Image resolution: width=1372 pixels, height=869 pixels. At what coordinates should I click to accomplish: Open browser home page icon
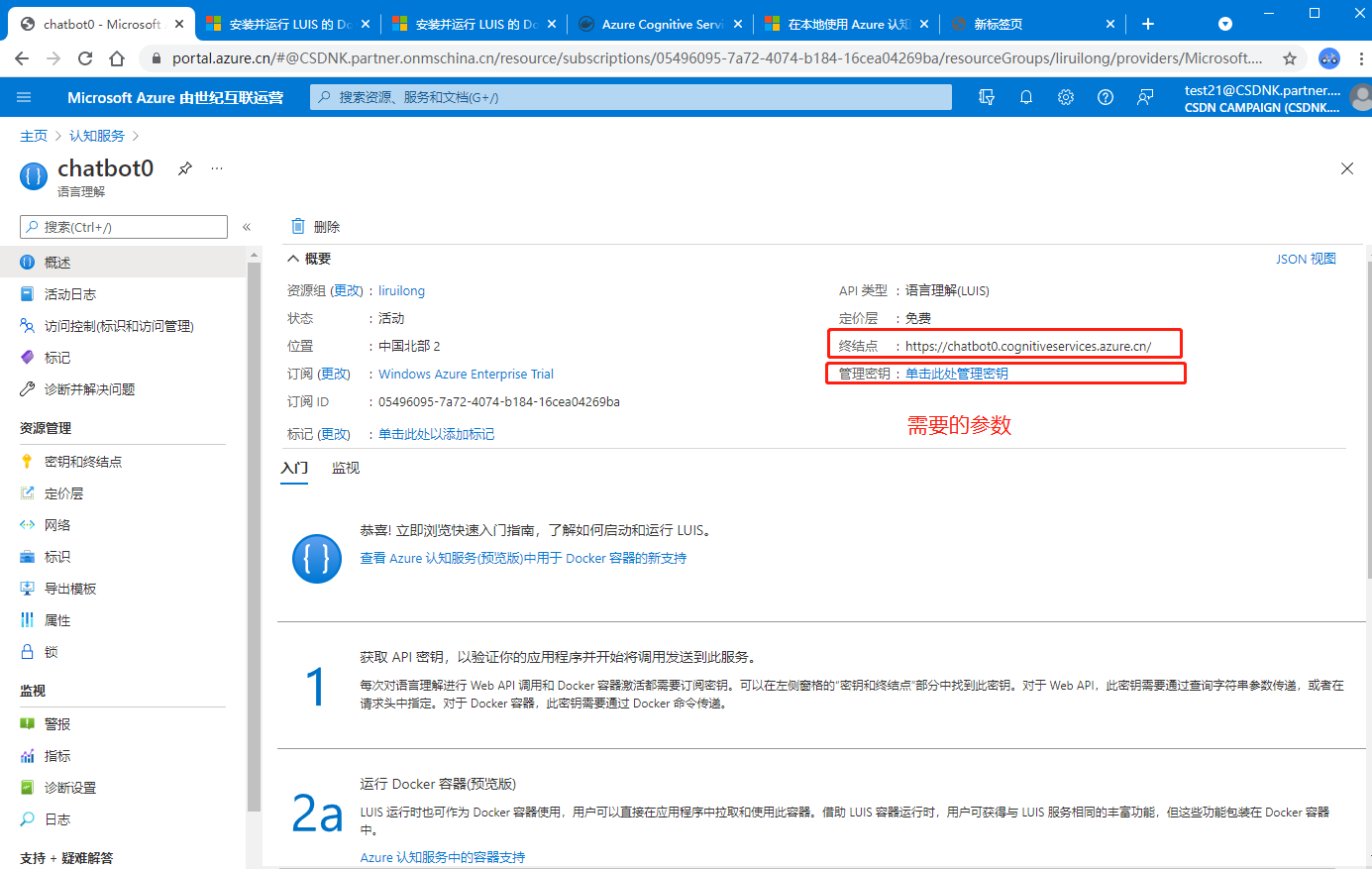117,58
